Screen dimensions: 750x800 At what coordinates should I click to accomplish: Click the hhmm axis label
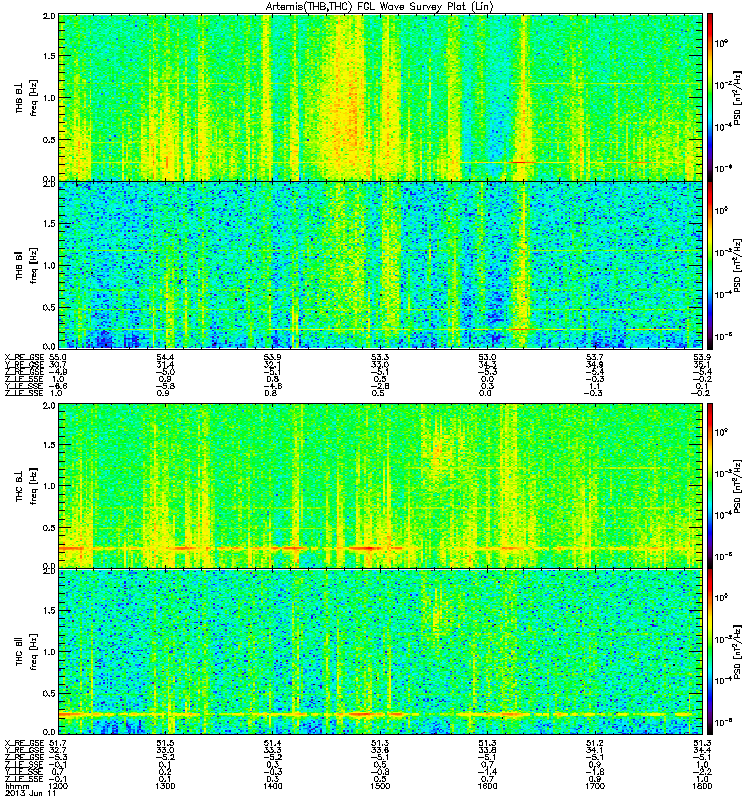(x=17, y=786)
